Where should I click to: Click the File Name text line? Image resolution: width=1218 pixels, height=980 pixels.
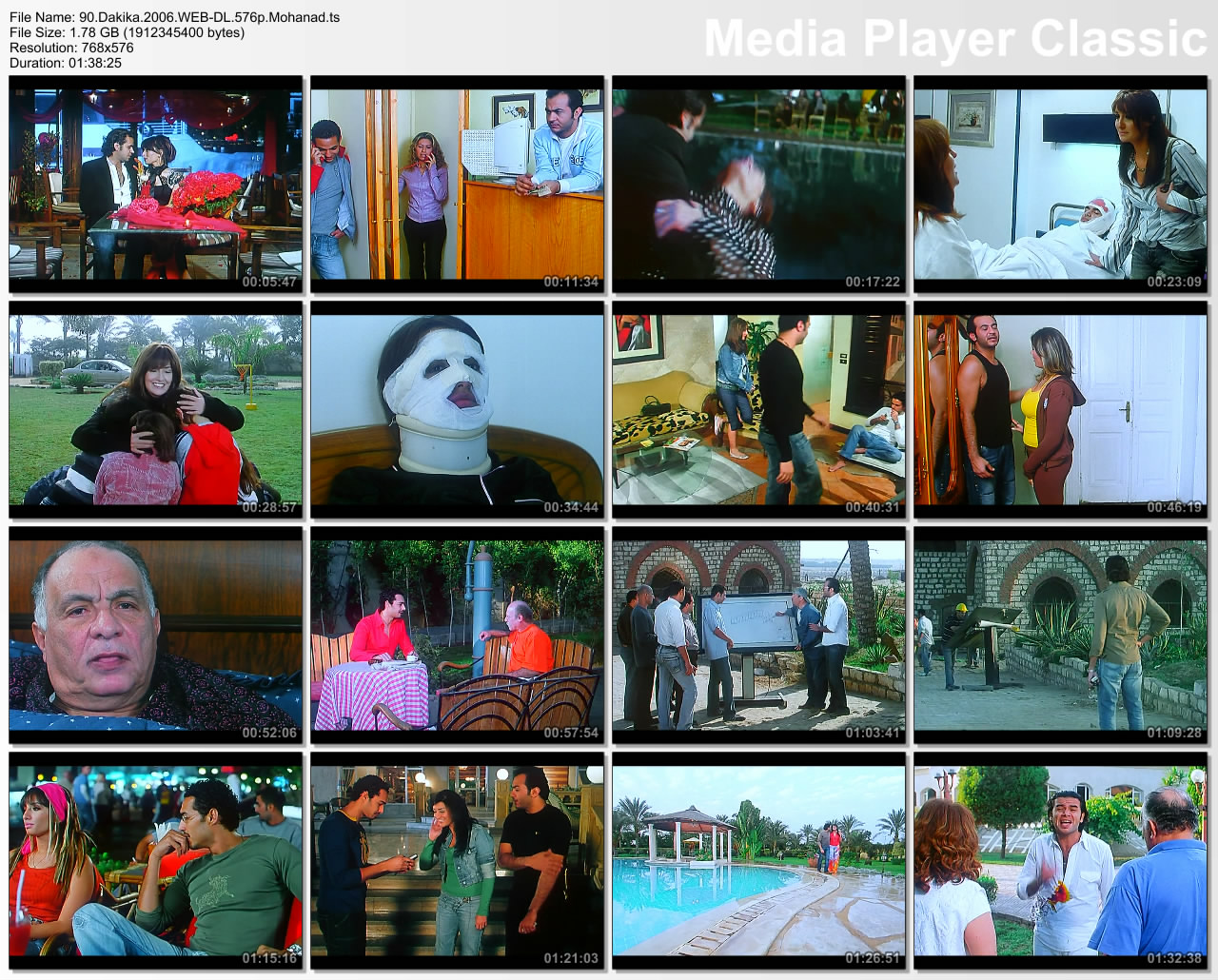(174, 17)
